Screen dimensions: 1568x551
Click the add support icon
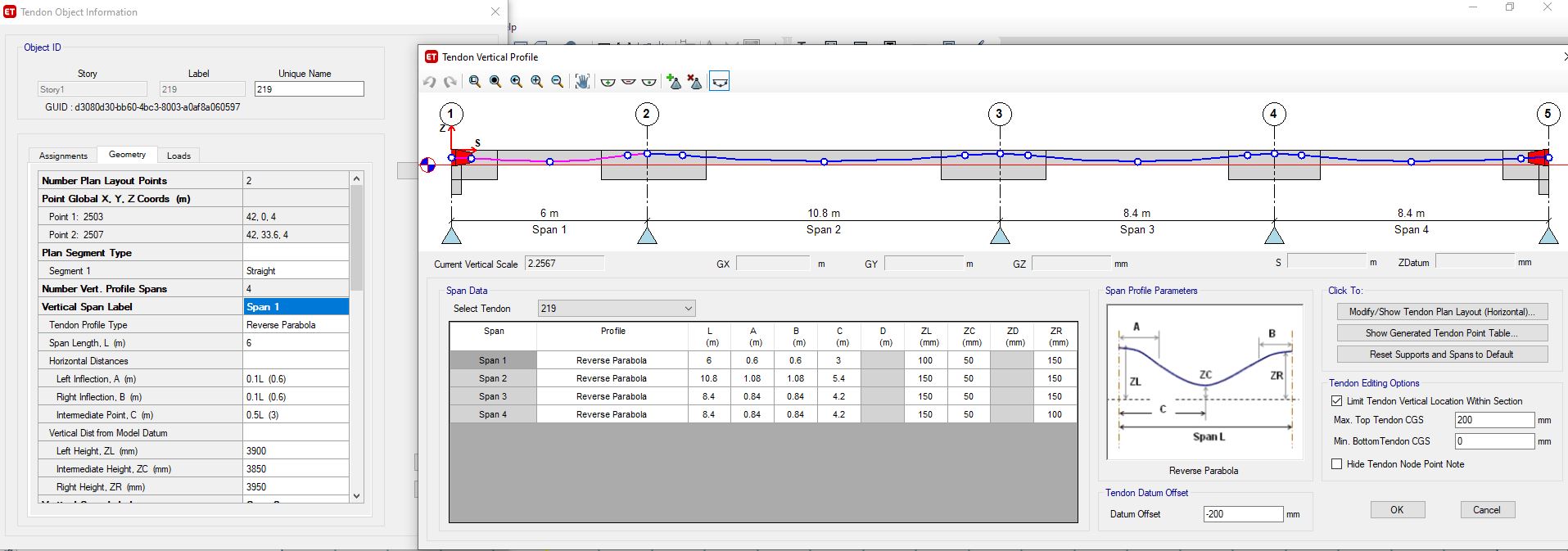pyautogui.click(x=674, y=82)
